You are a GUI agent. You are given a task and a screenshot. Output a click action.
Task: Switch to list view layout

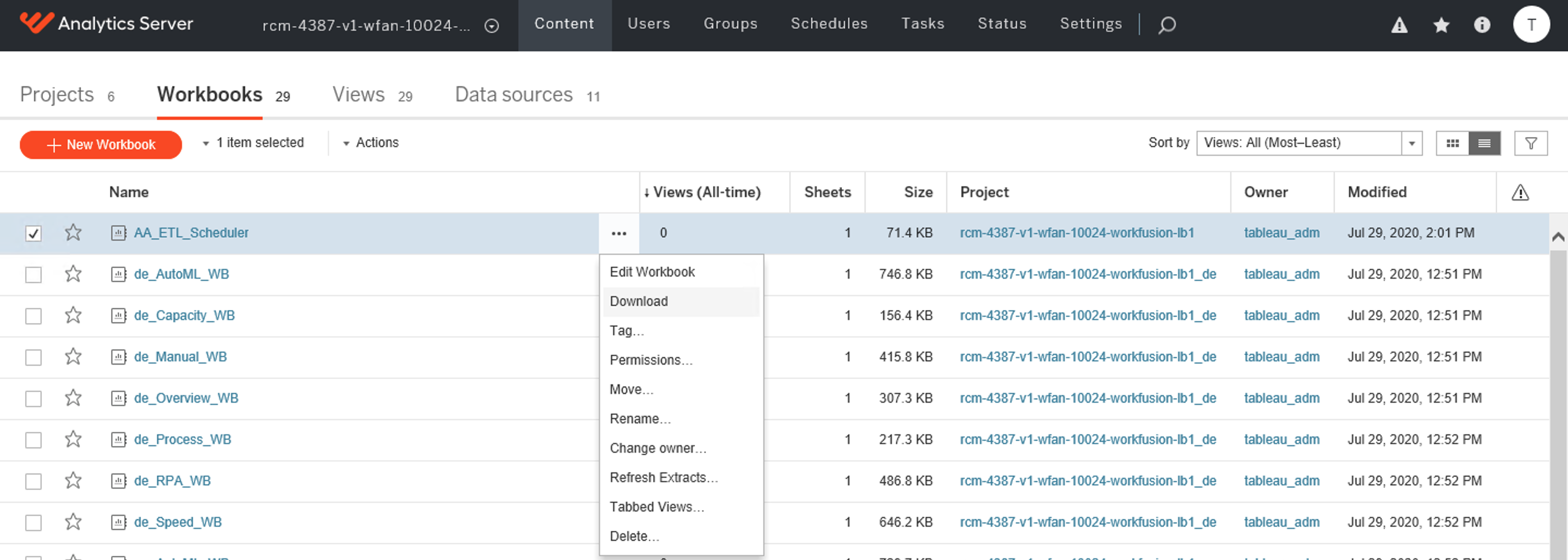1485,143
